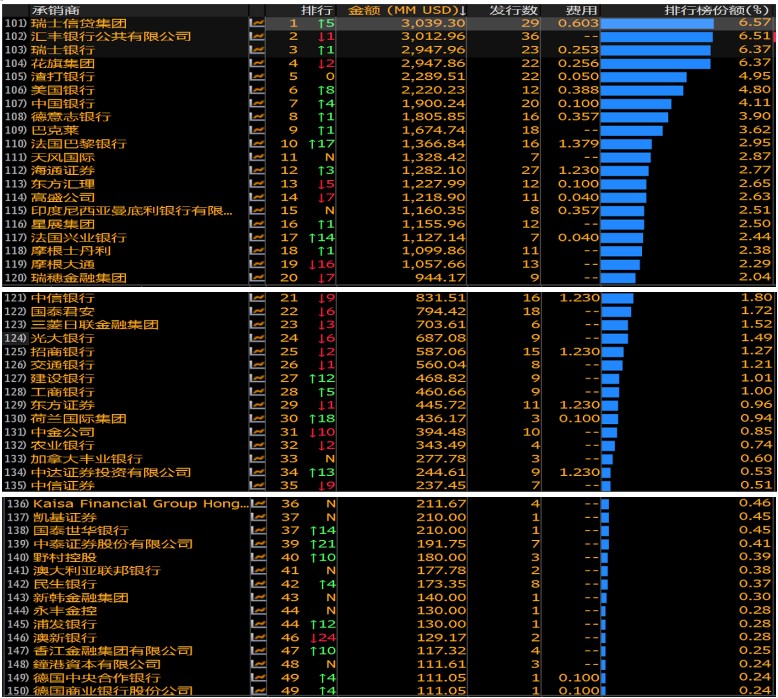Select the 102) 汇丰银行公共有限公司 row

pyautogui.click(x=388, y=36)
